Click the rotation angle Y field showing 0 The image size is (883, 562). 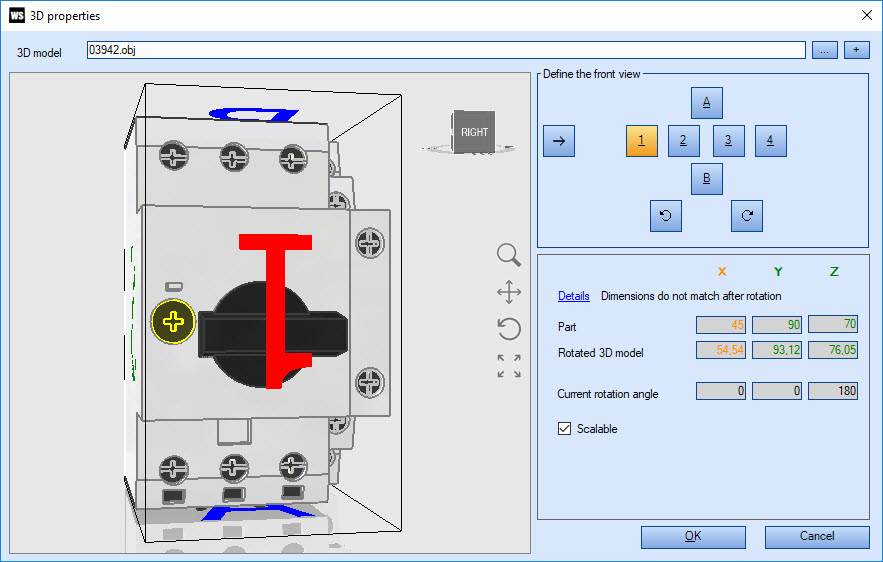(777, 391)
